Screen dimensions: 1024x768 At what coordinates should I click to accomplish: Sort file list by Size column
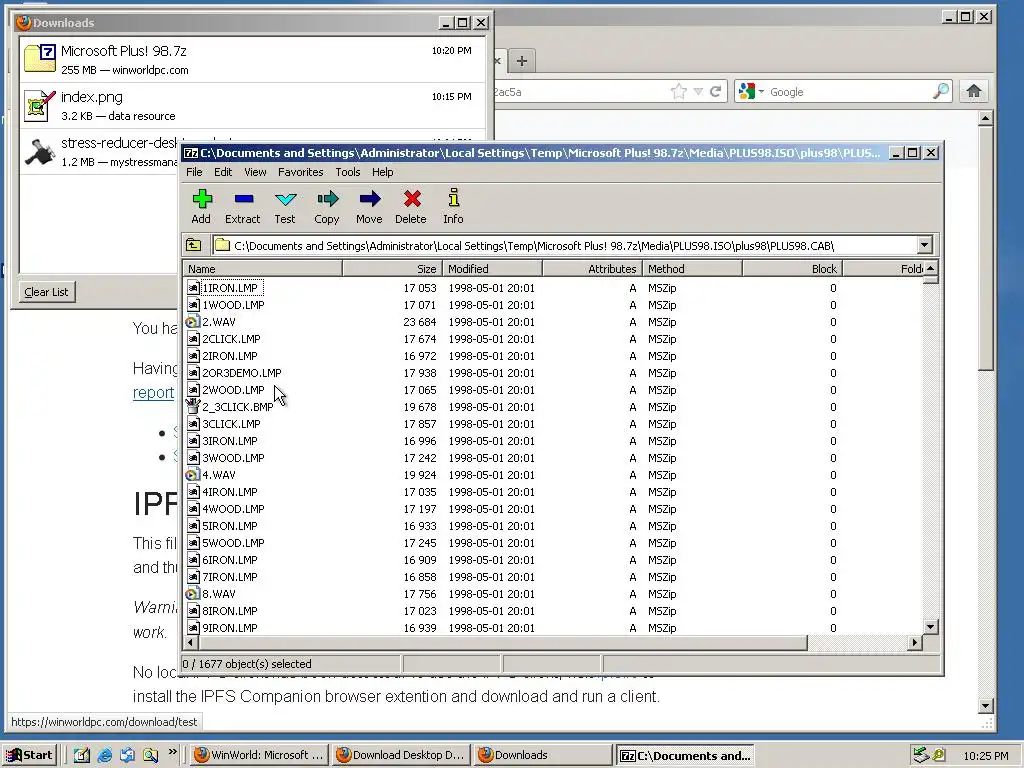point(392,268)
